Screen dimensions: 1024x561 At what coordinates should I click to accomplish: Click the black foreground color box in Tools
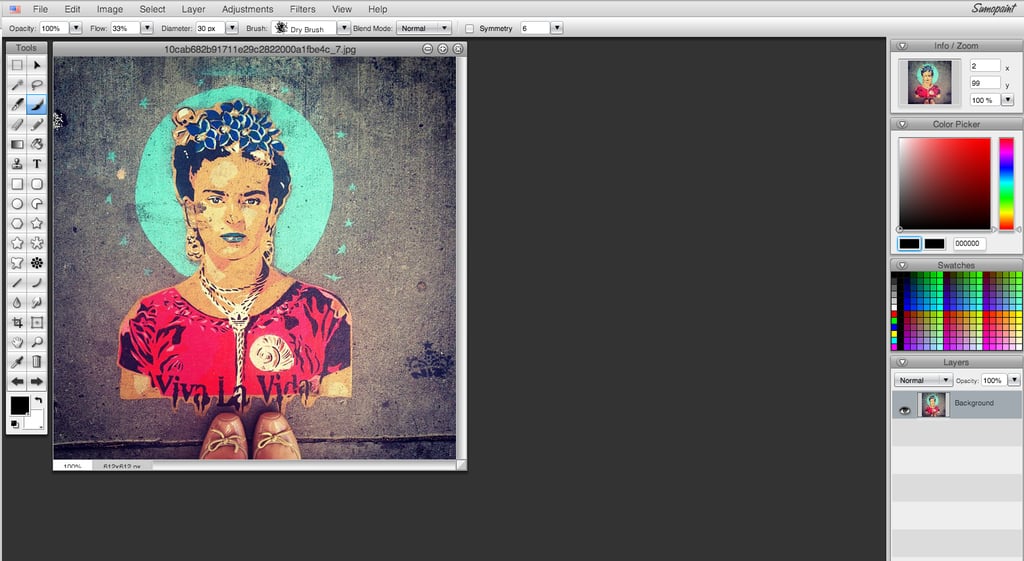[20, 406]
